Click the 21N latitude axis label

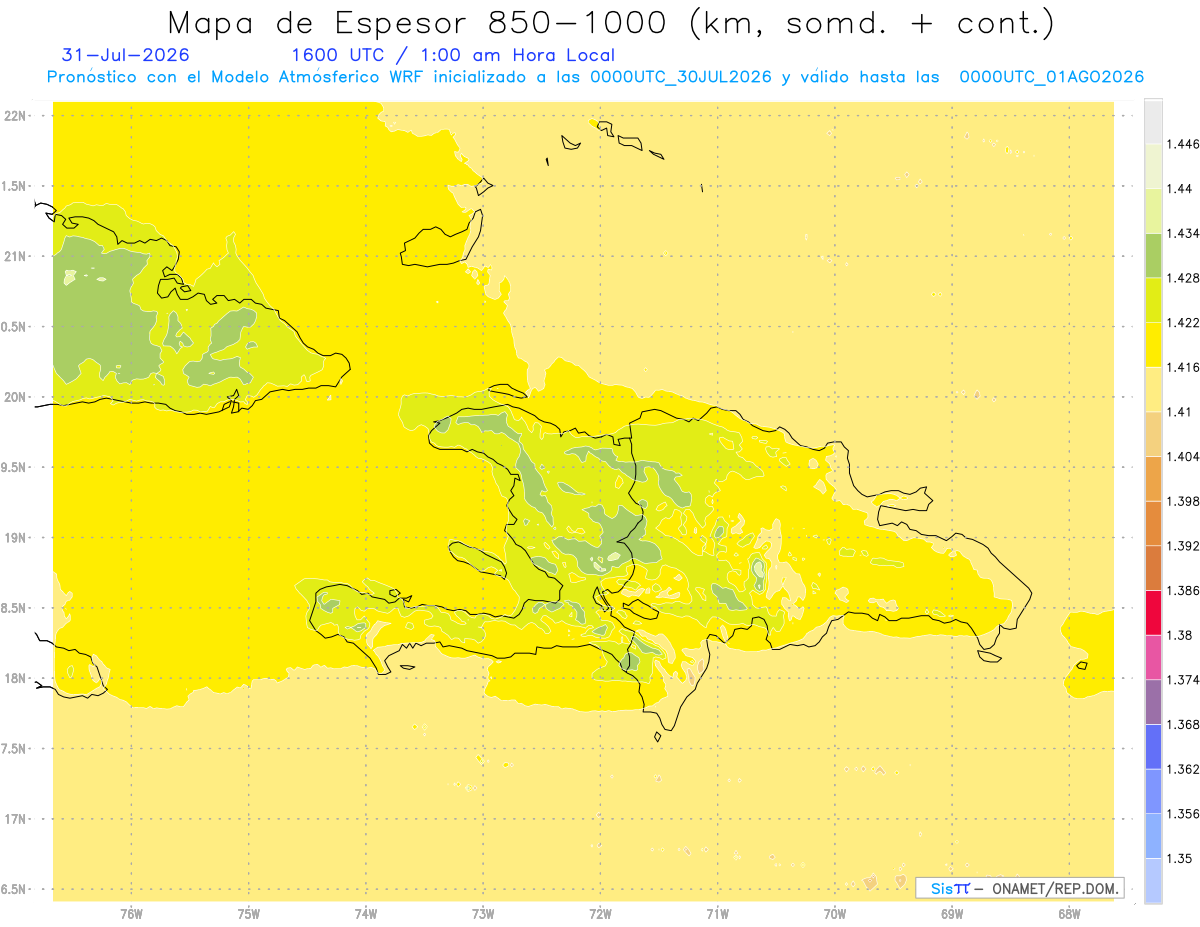coord(15,256)
